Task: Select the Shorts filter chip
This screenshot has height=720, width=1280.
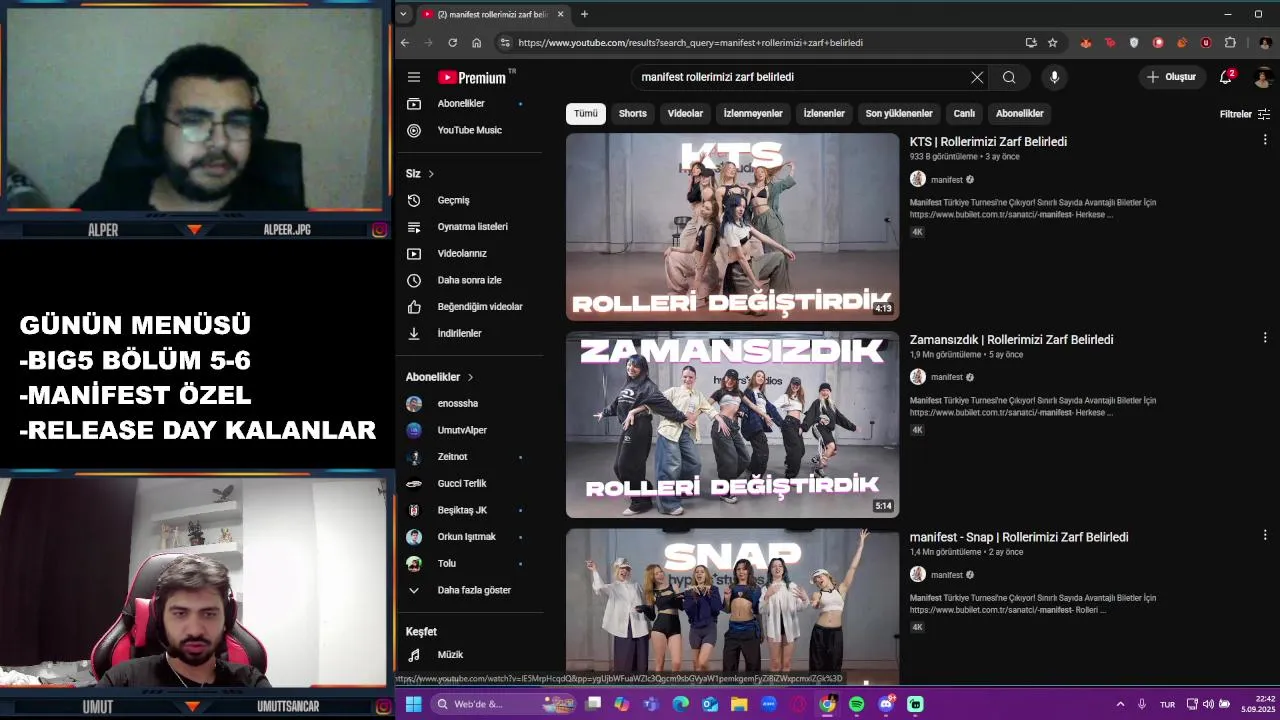Action: coord(633,113)
